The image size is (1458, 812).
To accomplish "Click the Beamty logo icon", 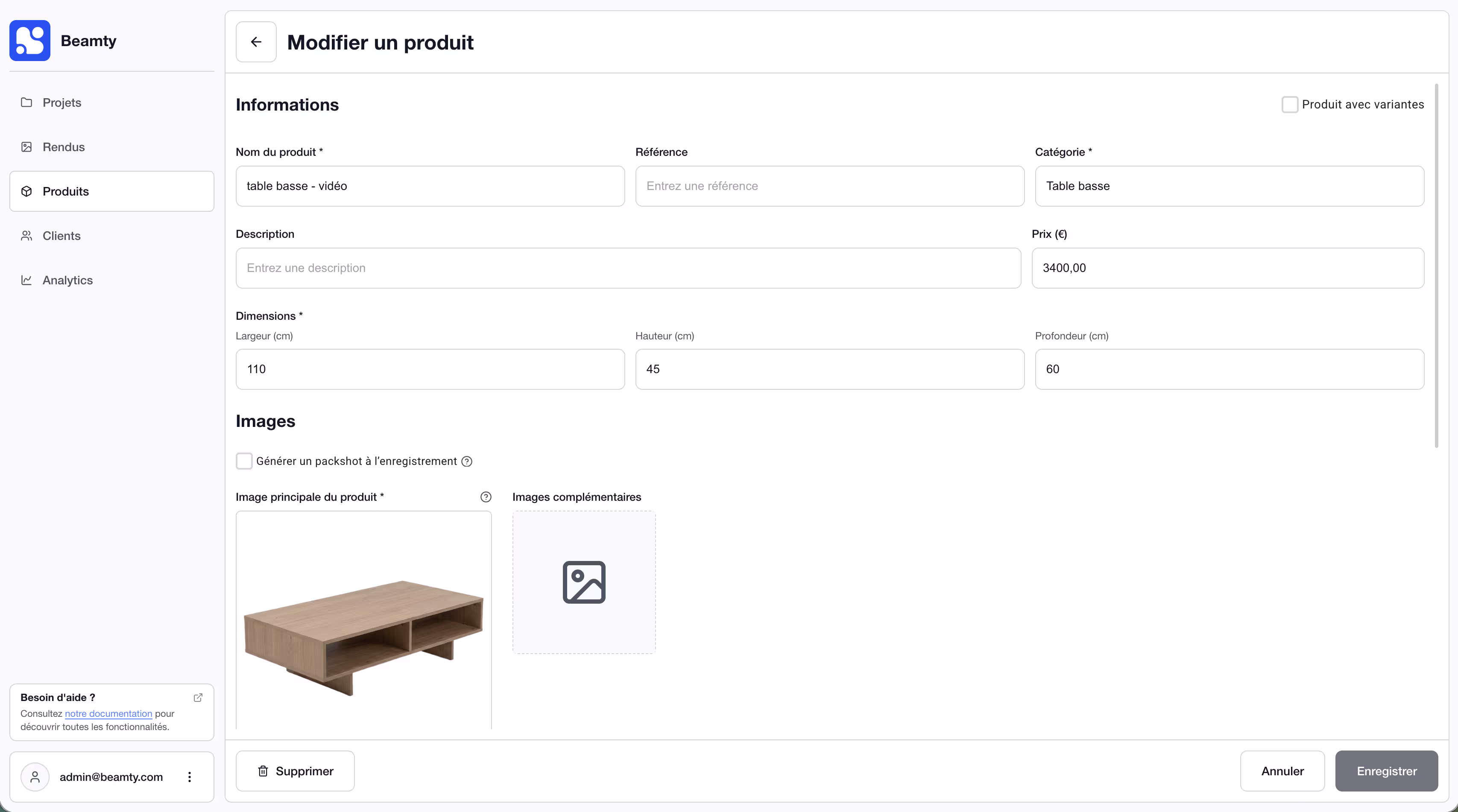I will coord(30,41).
